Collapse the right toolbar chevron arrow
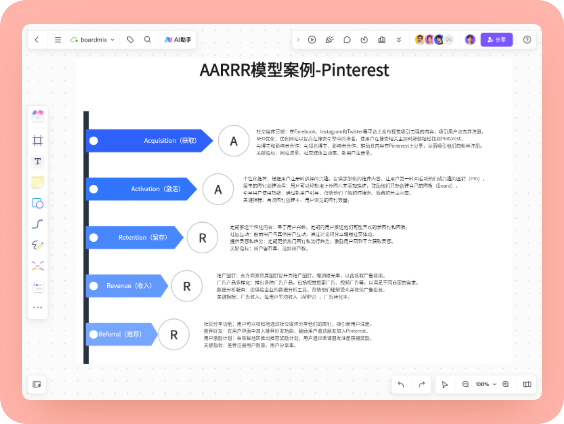The image size is (564, 424). [x=298, y=40]
